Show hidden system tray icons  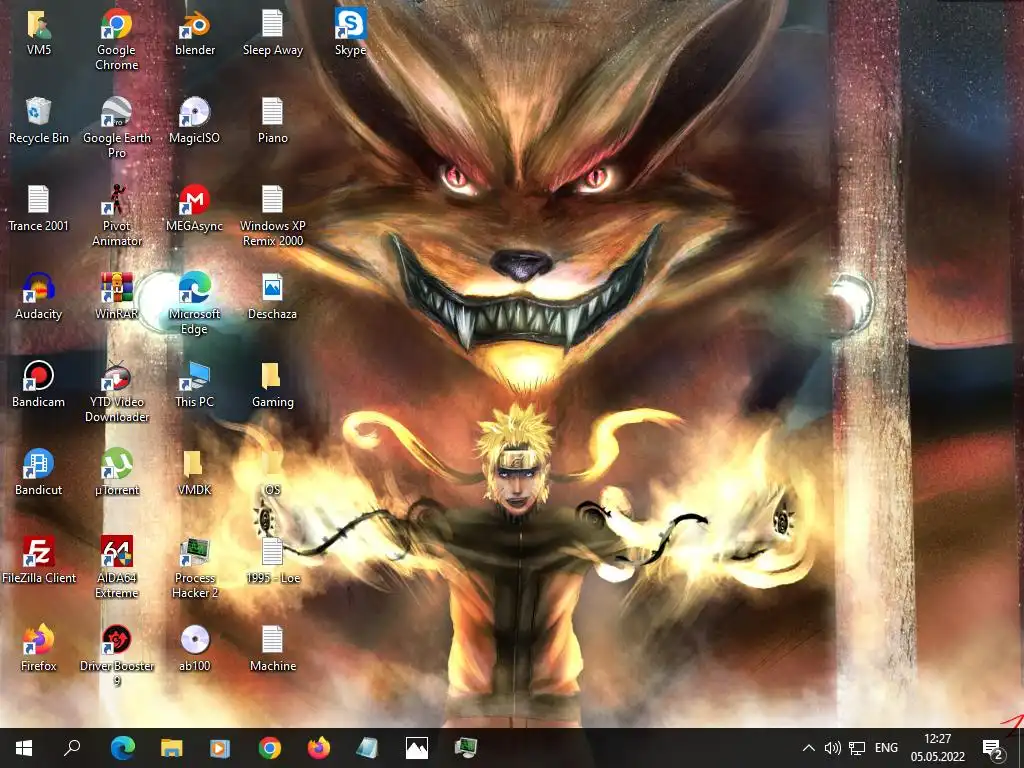(808, 748)
